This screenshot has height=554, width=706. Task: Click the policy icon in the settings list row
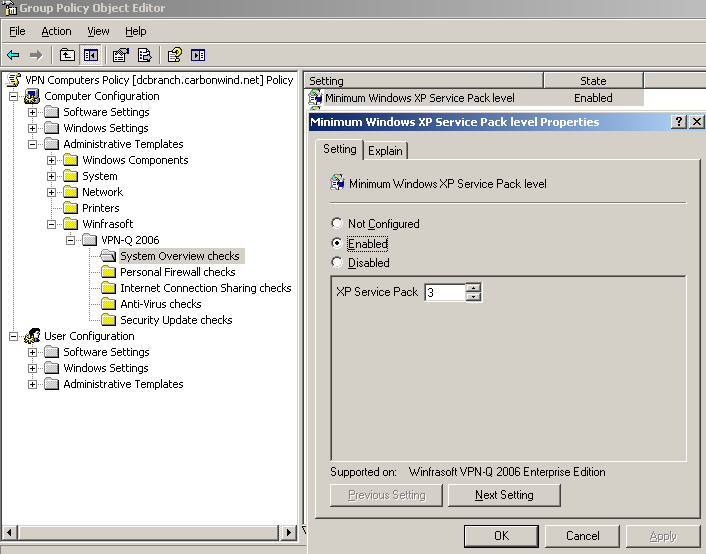click(x=315, y=98)
